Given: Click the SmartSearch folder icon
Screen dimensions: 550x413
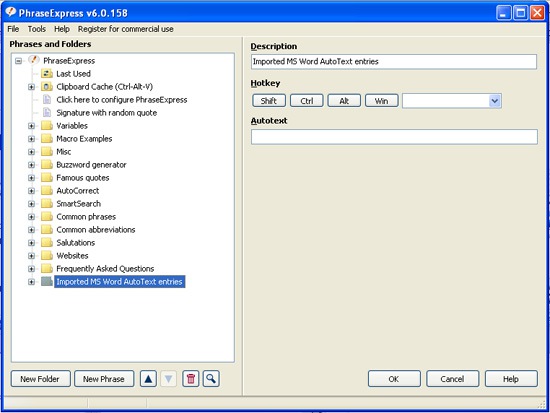Looking at the screenshot, I should [47, 204].
